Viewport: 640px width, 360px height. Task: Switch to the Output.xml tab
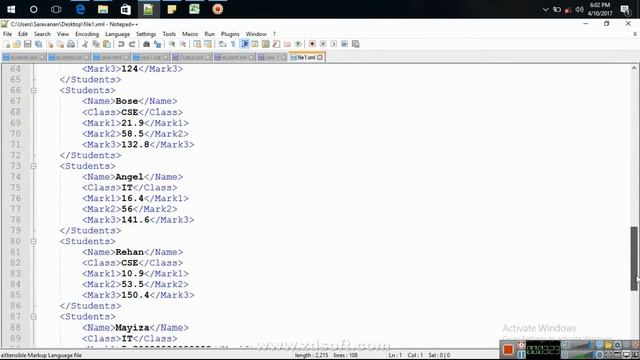pos(191,58)
